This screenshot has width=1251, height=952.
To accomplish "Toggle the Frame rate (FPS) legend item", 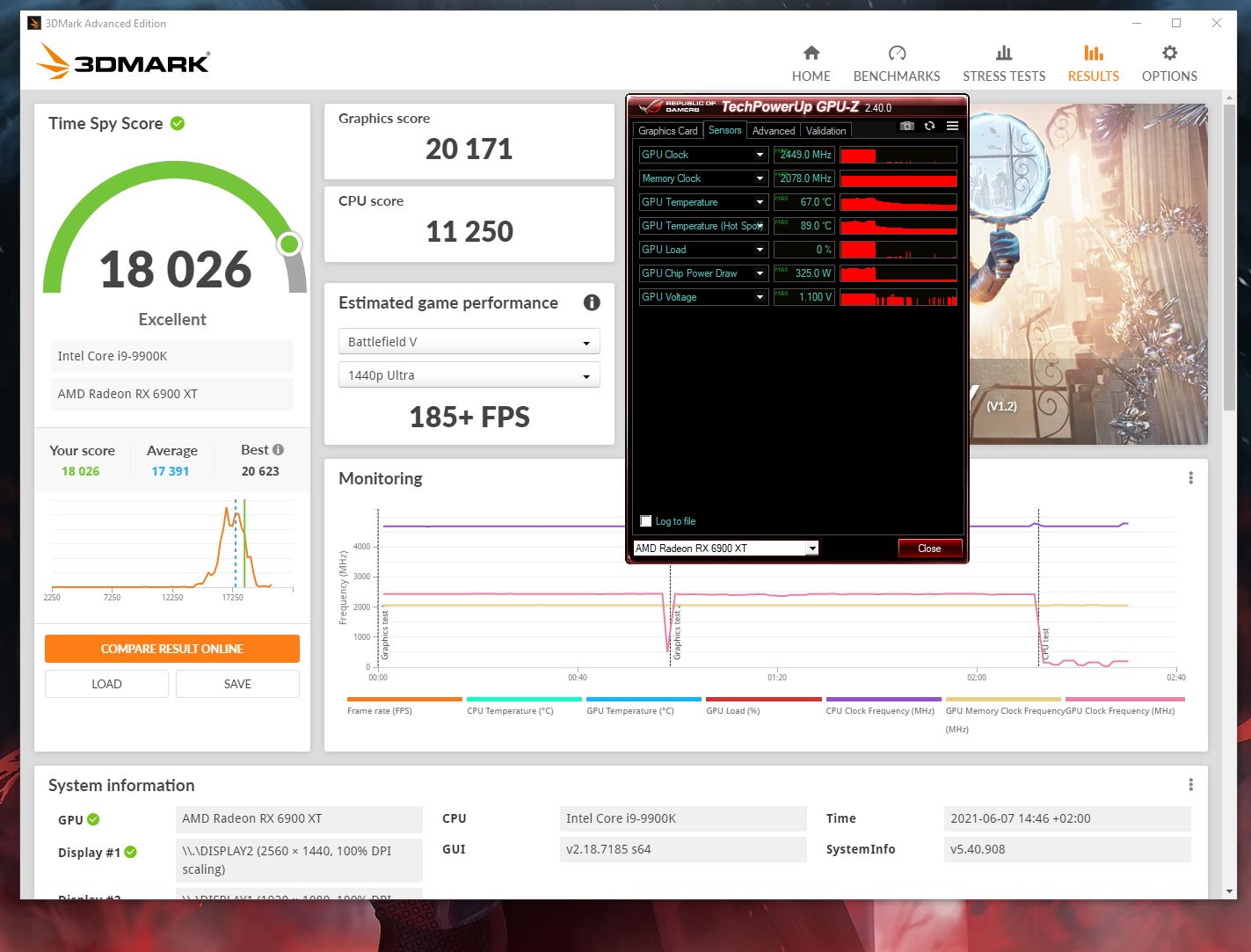I will [404, 706].
